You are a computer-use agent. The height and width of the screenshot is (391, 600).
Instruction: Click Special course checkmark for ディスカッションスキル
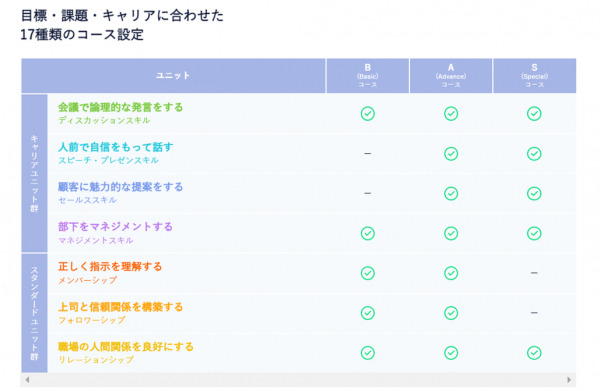pos(534,114)
